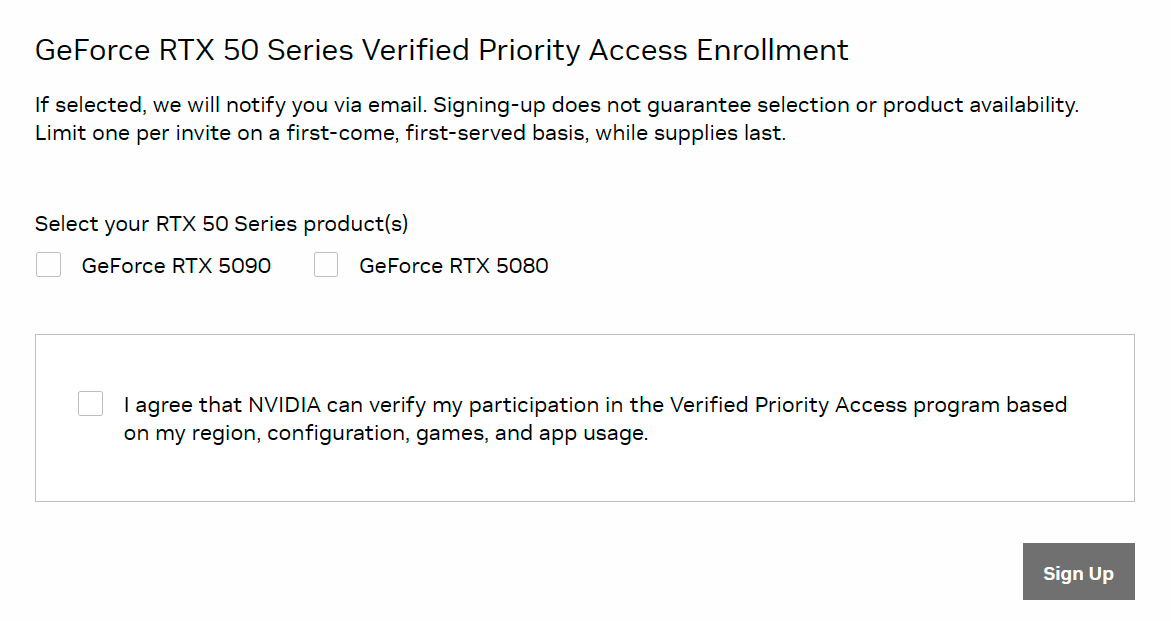The image size is (1171, 621).
Task: Tick the GeForce RTX 5080 checkbox
Action: pyautogui.click(x=326, y=265)
